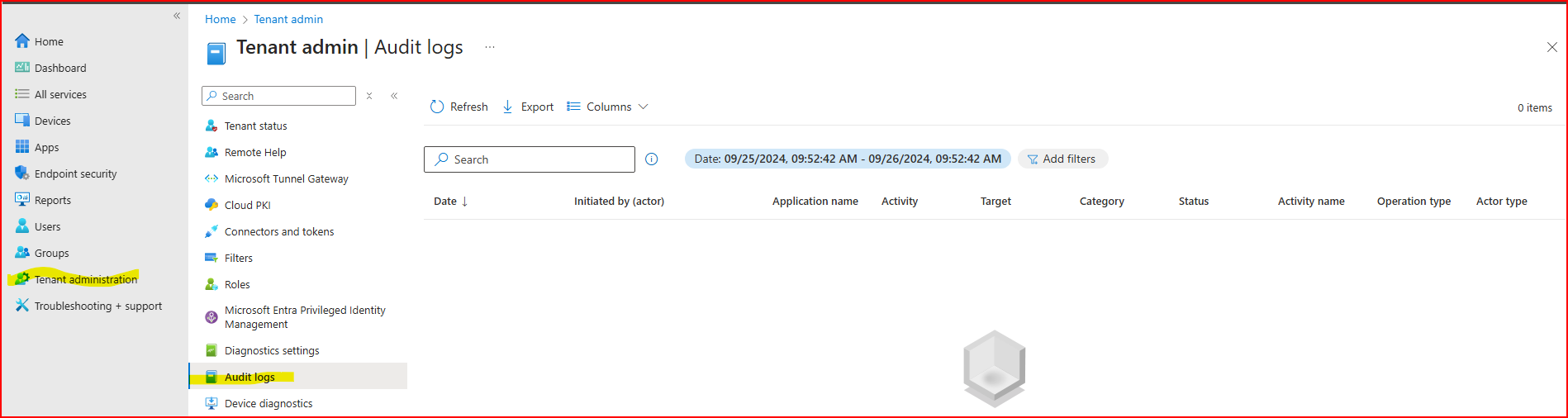Click the Actor type column header
1568x418 pixels.
tap(1501, 201)
